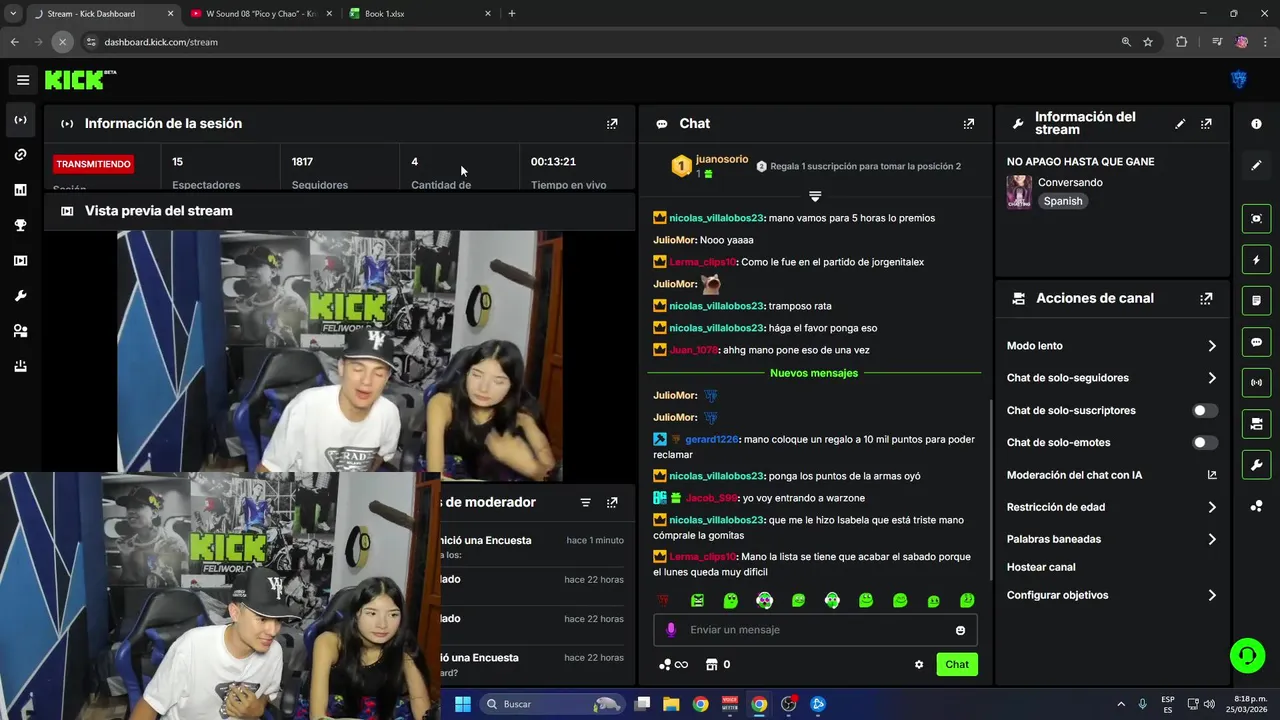Click the profile avatar in the top right
Image resolution: width=1280 pixels, height=720 pixels.
pos(1239,80)
